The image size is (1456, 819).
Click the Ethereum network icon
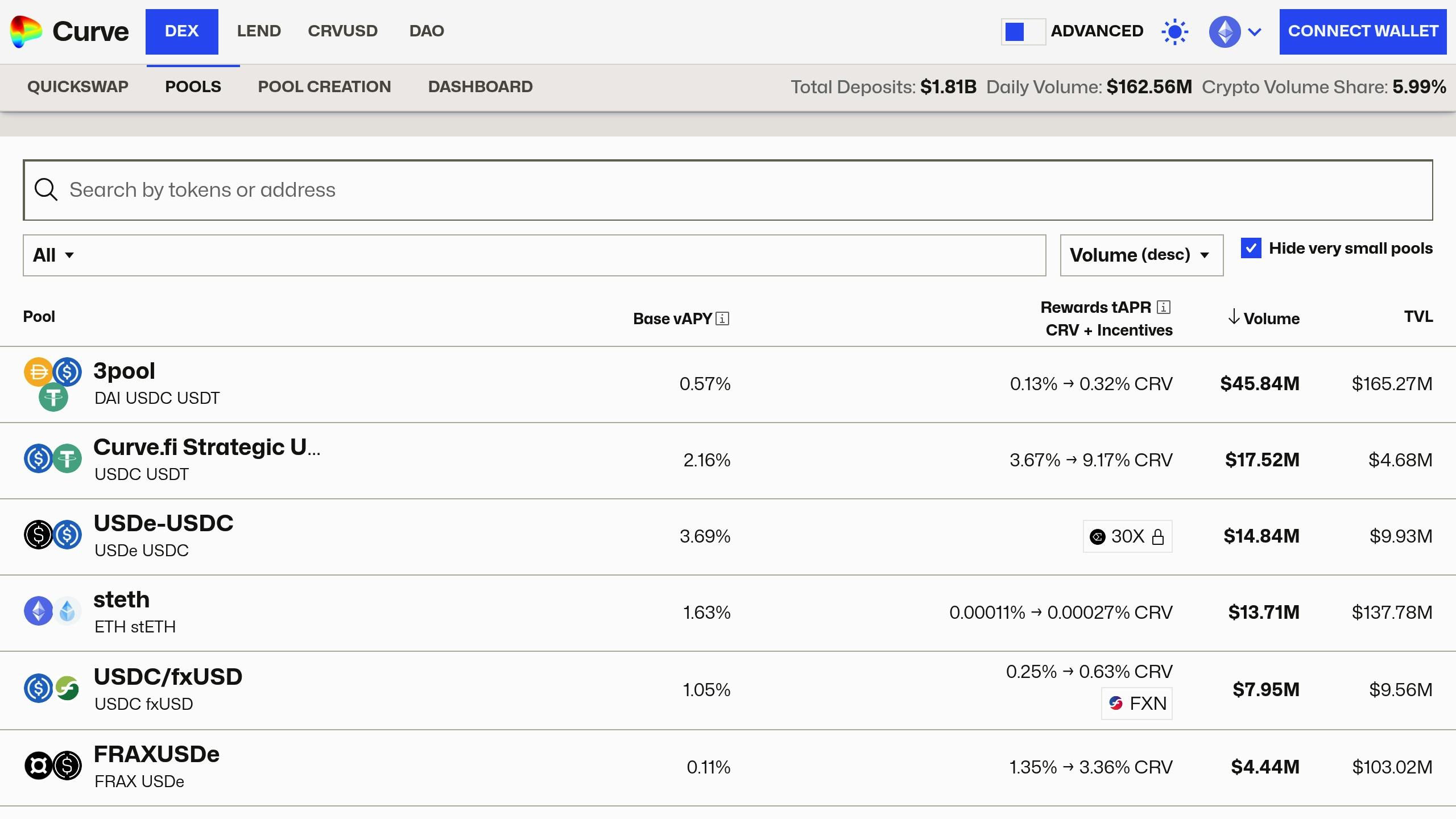pos(1225,31)
